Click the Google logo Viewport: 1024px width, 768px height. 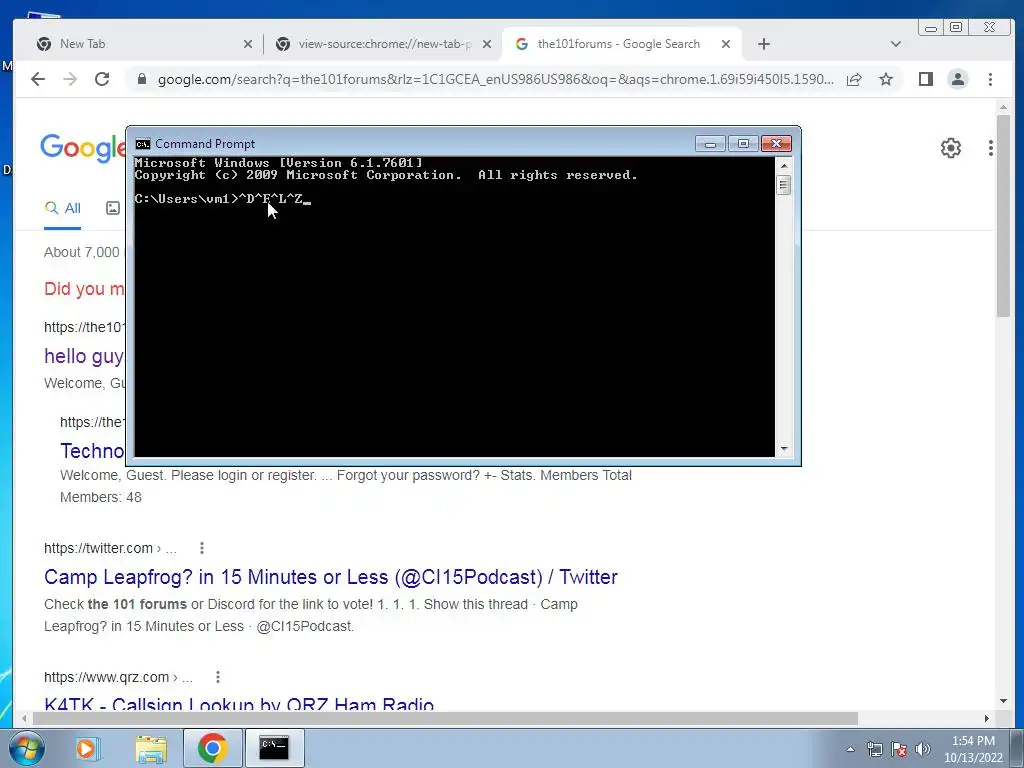(x=82, y=148)
